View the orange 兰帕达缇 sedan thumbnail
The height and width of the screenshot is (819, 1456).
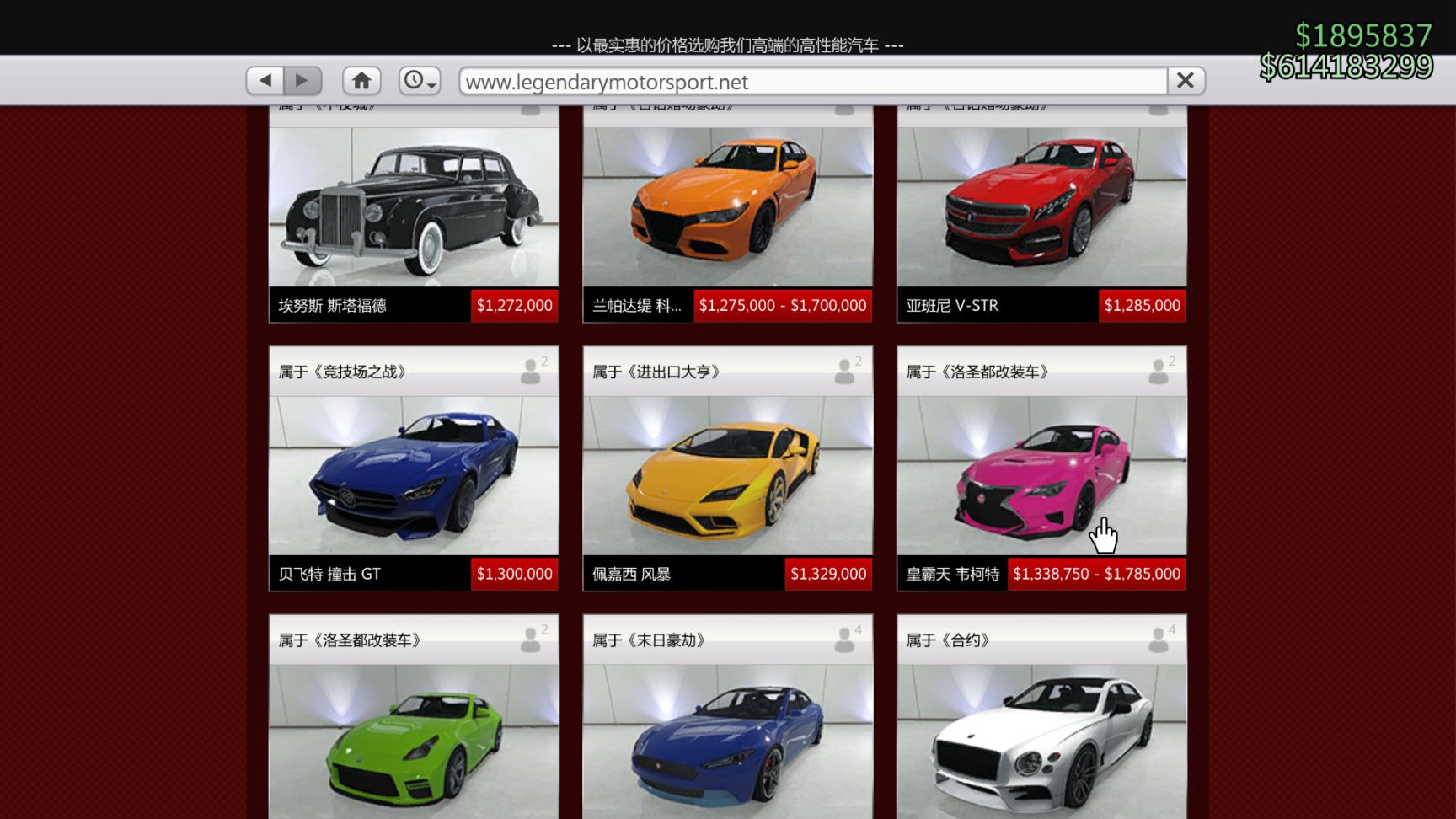click(x=726, y=205)
